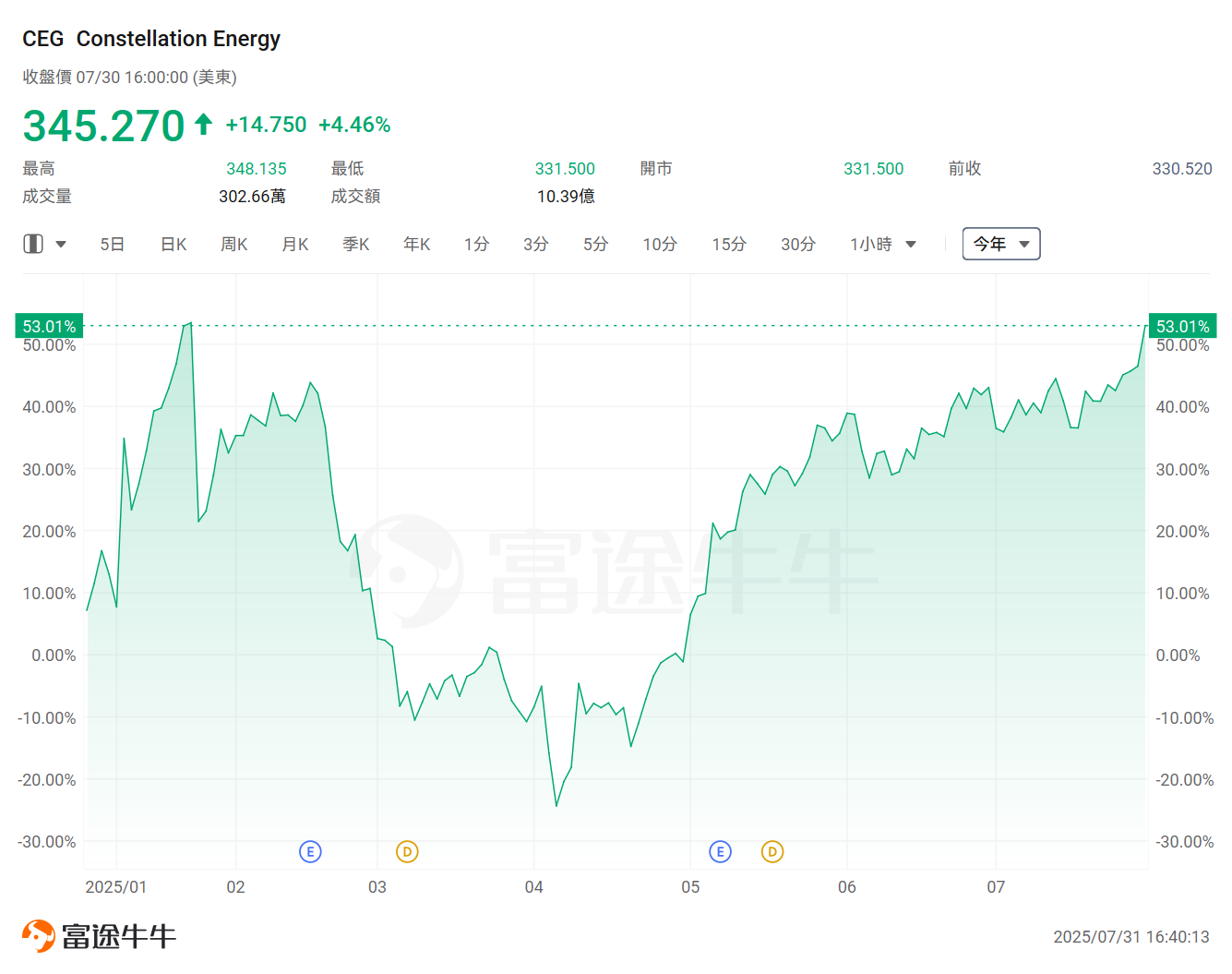This screenshot has width=1232, height=974.
Task: Select the 周K weekly candlestick tab
Action: [x=234, y=244]
